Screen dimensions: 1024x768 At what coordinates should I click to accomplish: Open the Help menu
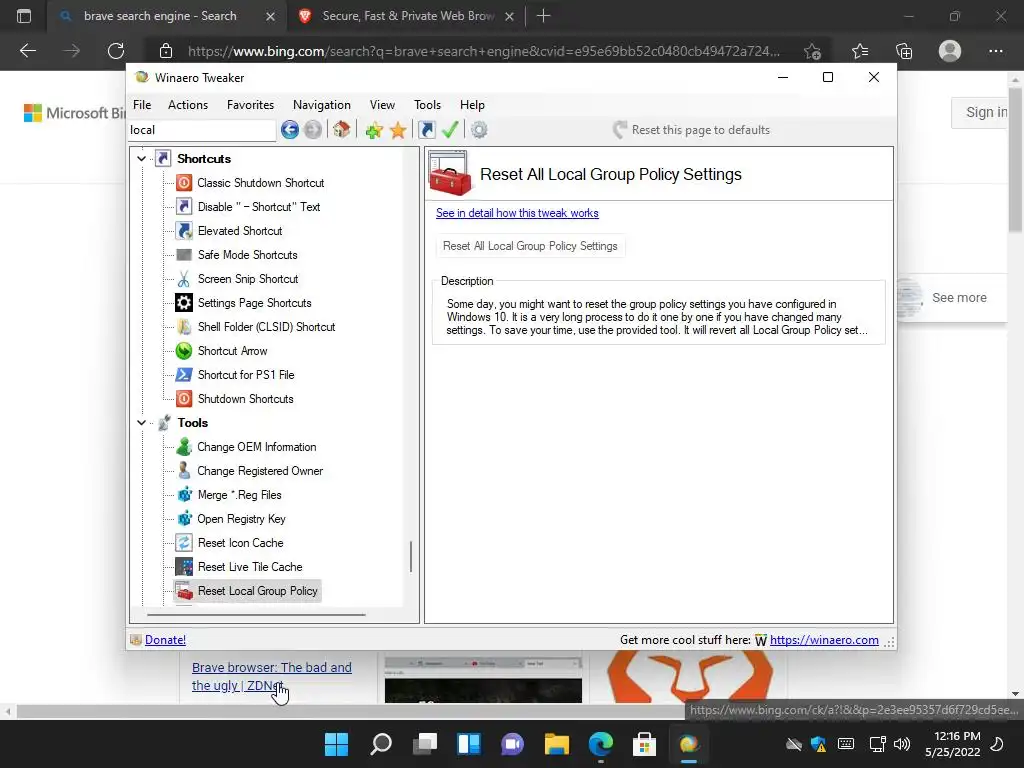pyautogui.click(x=472, y=105)
